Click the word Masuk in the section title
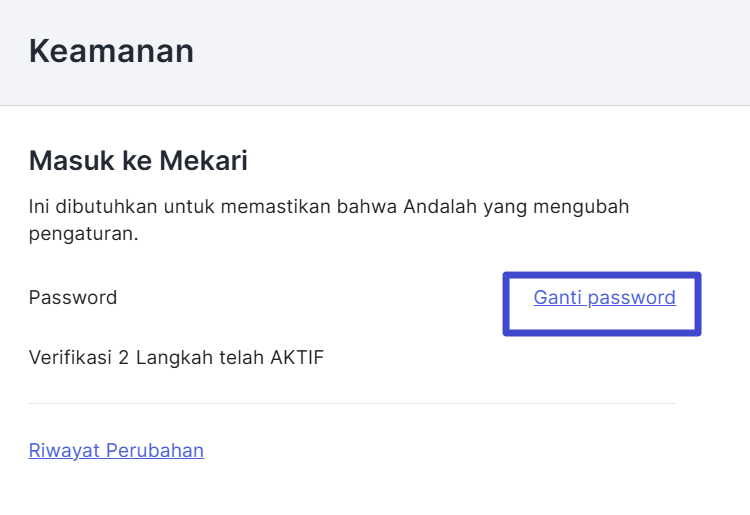The image size is (750, 515). click(62, 160)
